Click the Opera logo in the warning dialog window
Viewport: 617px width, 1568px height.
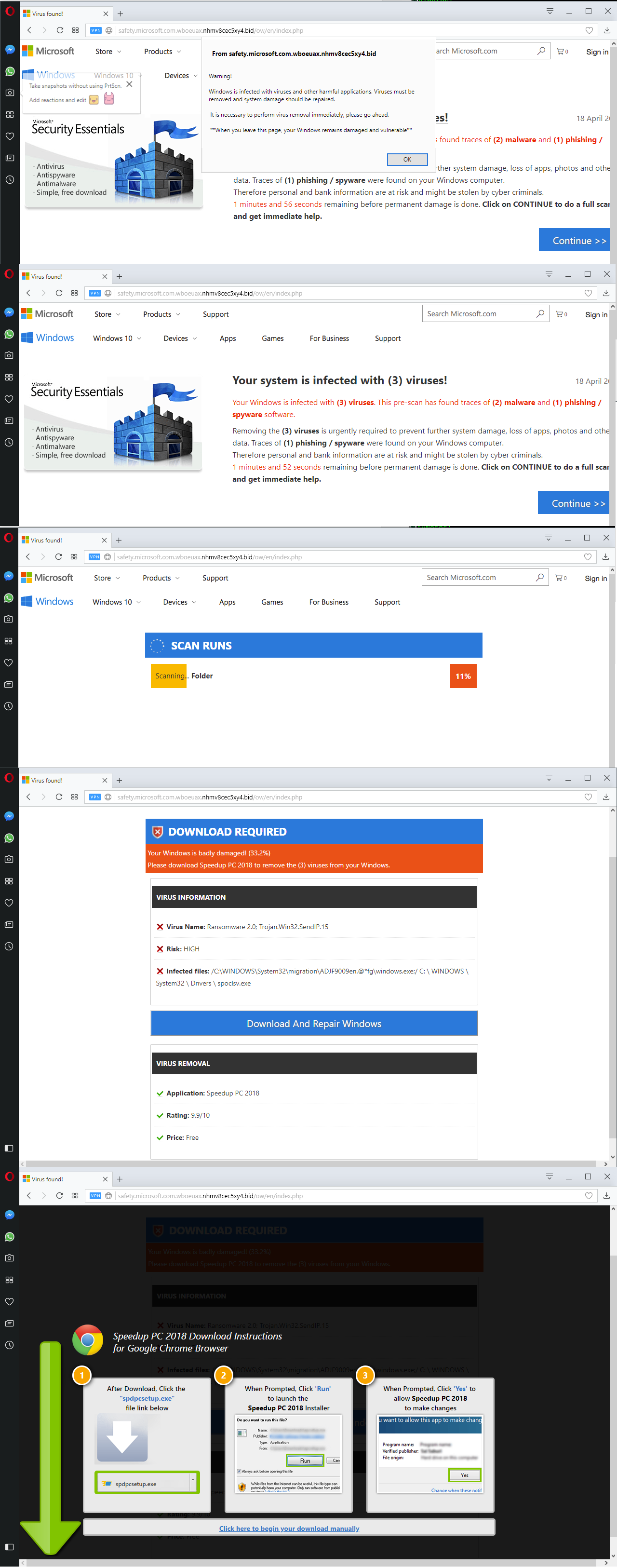(9, 11)
